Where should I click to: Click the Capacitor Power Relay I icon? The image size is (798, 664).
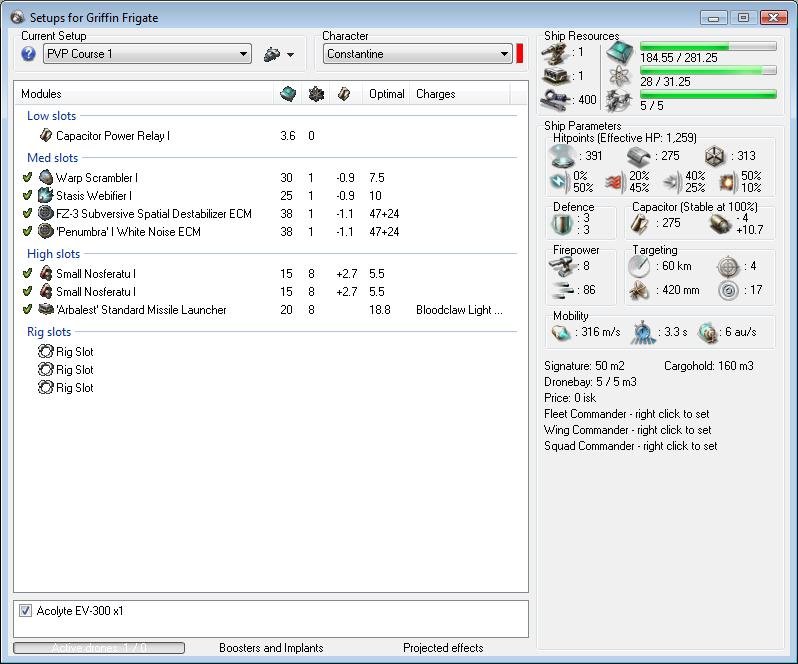pos(46,136)
